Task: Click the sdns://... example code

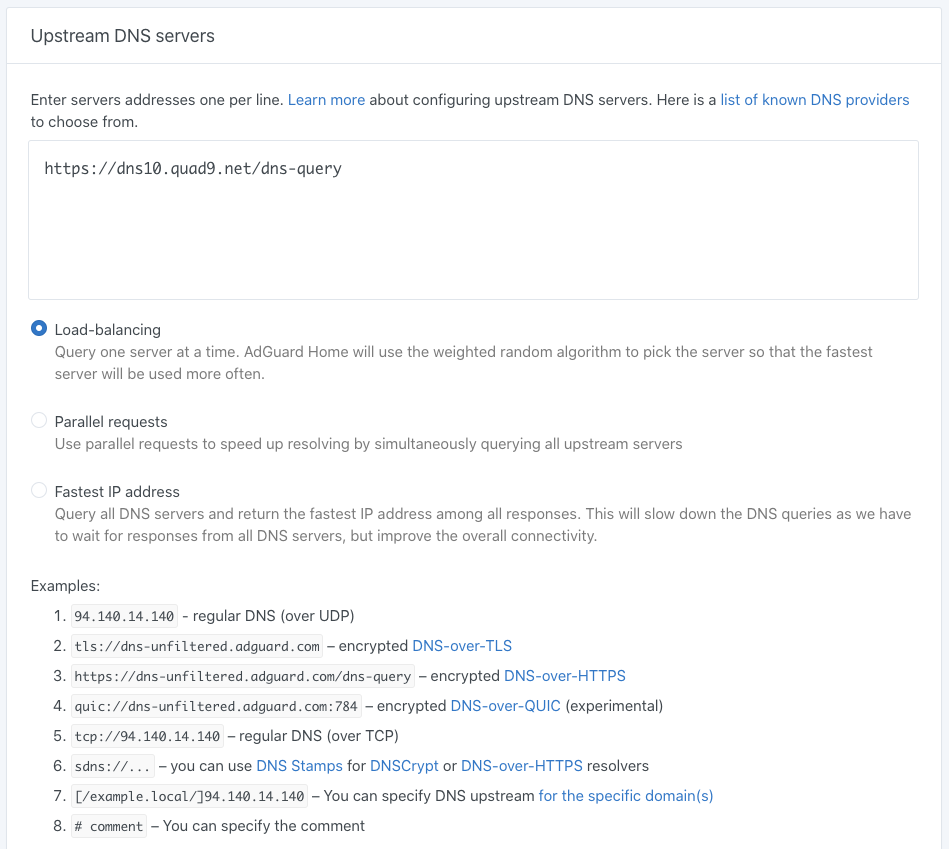Action: click(x=112, y=766)
